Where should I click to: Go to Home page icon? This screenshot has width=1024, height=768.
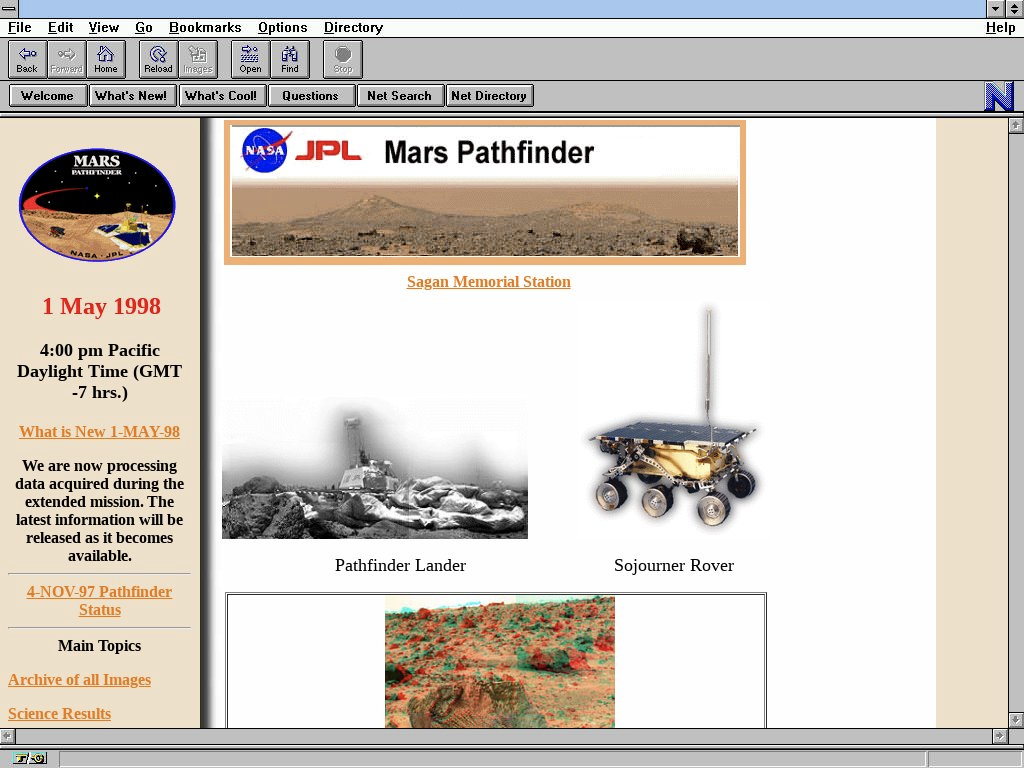click(105, 59)
